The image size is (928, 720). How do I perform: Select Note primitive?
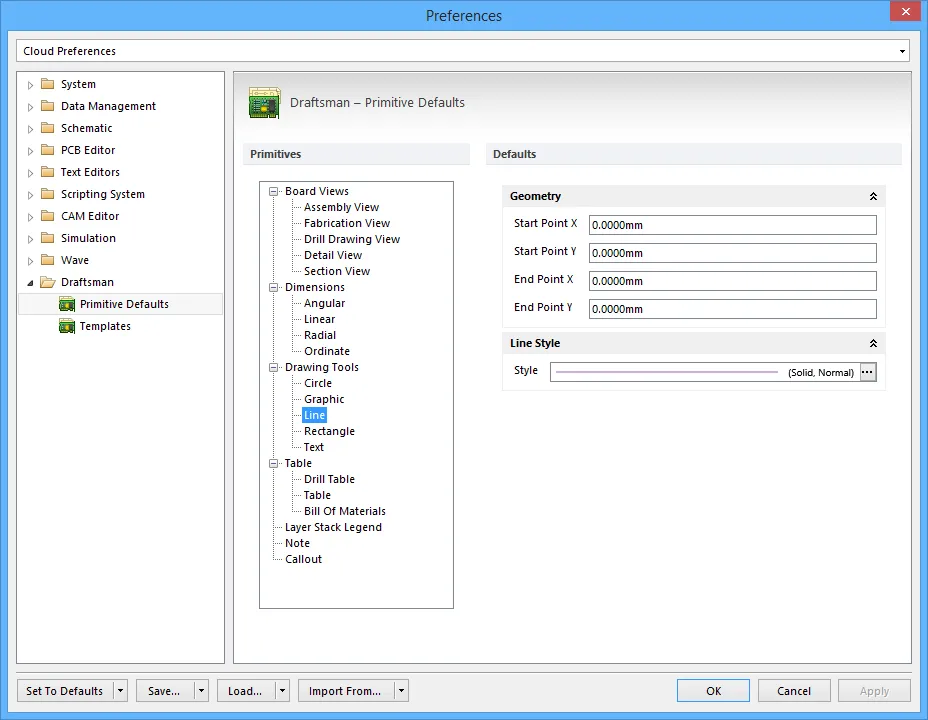(x=297, y=543)
